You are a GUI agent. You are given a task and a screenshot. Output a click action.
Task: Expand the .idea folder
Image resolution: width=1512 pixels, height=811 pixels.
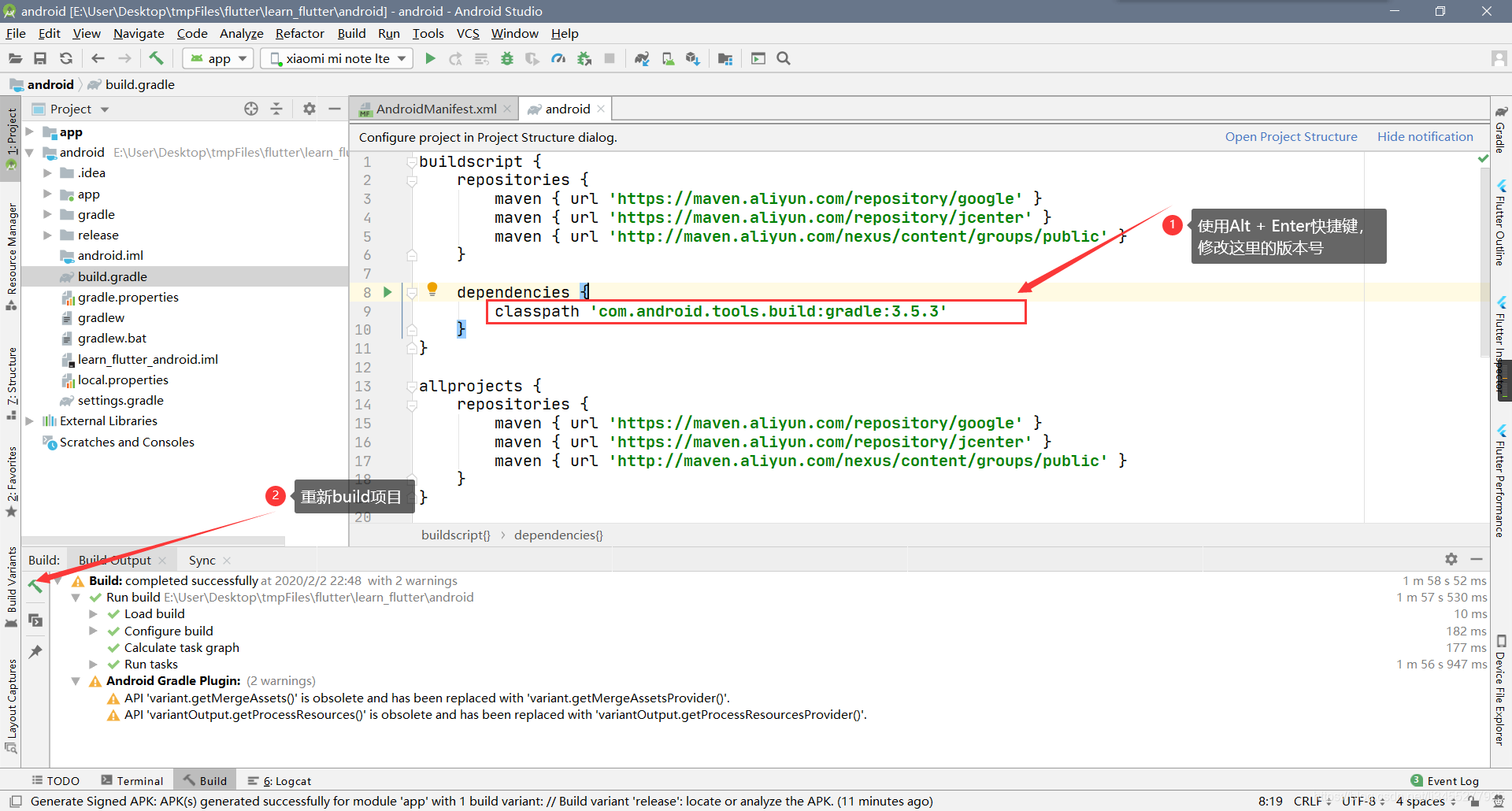pyautogui.click(x=47, y=173)
